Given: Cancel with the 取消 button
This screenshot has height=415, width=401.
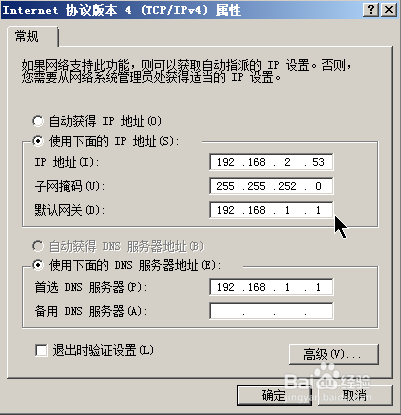Looking at the screenshot, I should (355, 396).
